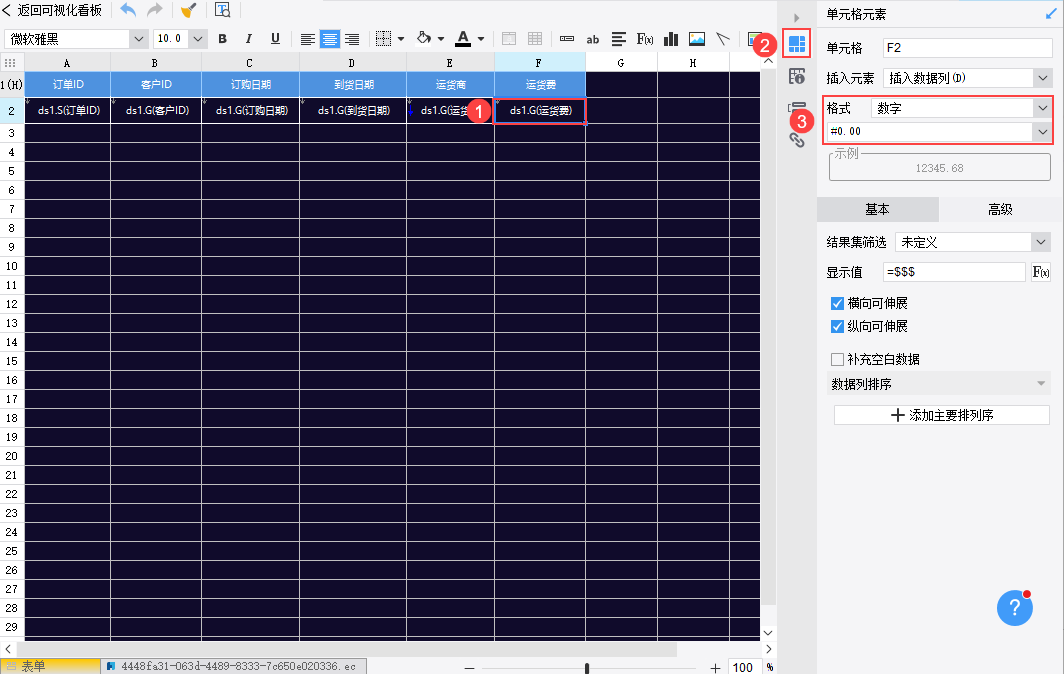
Task: Click the zoom slider handle
Action: 587,669
